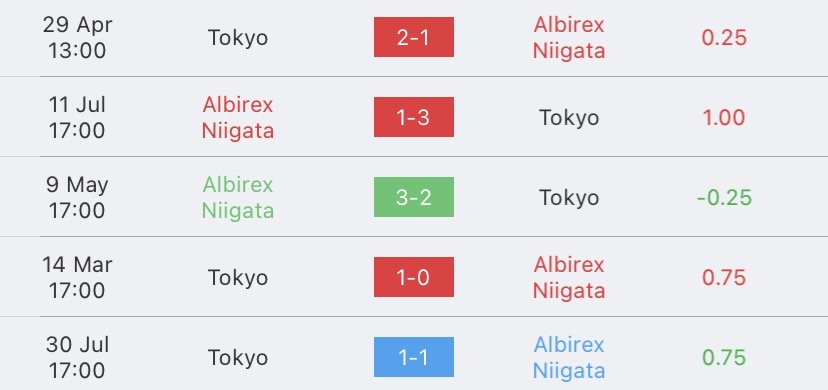The image size is (828, 390).
Task: Click the 0.25 handicap value
Action: pos(723,37)
